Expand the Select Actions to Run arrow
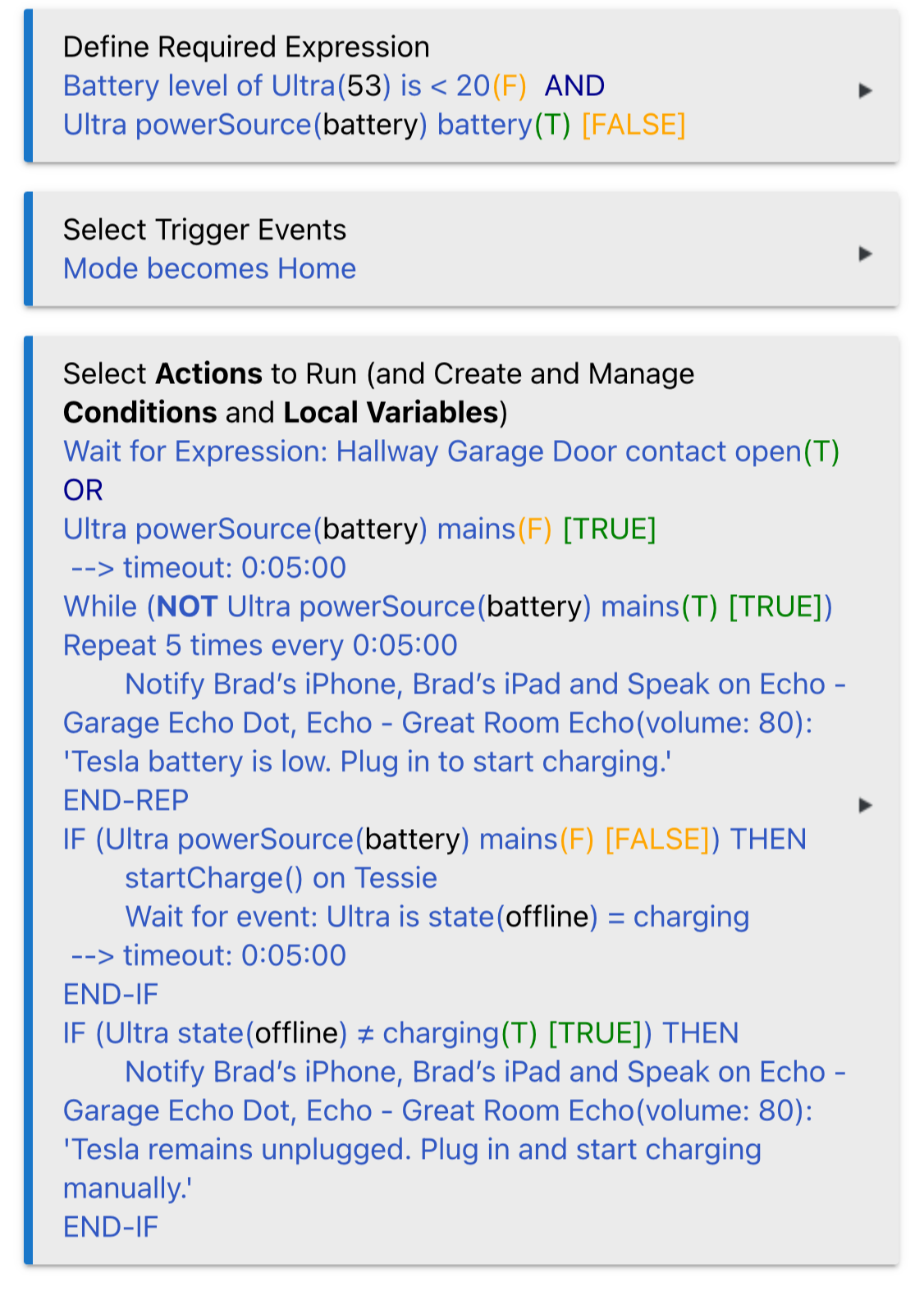Screen dimensions: 924x1291 [865, 805]
